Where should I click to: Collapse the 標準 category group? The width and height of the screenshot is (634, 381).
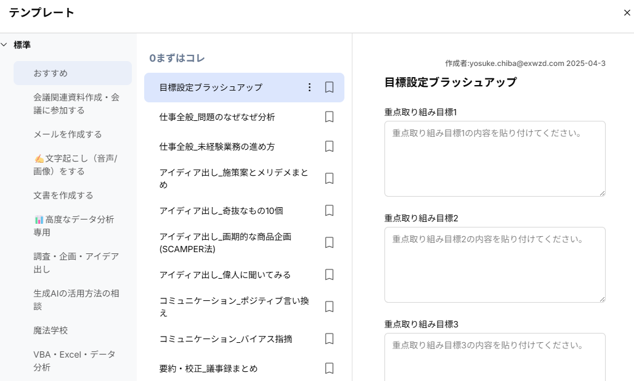(4, 45)
